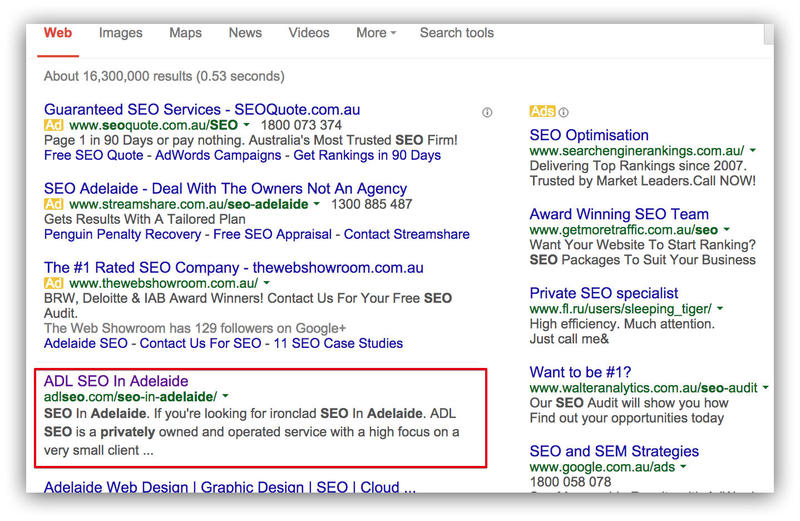Viewport: 800px width, 521px height.
Task: Open the Web results tab
Action: (58, 33)
